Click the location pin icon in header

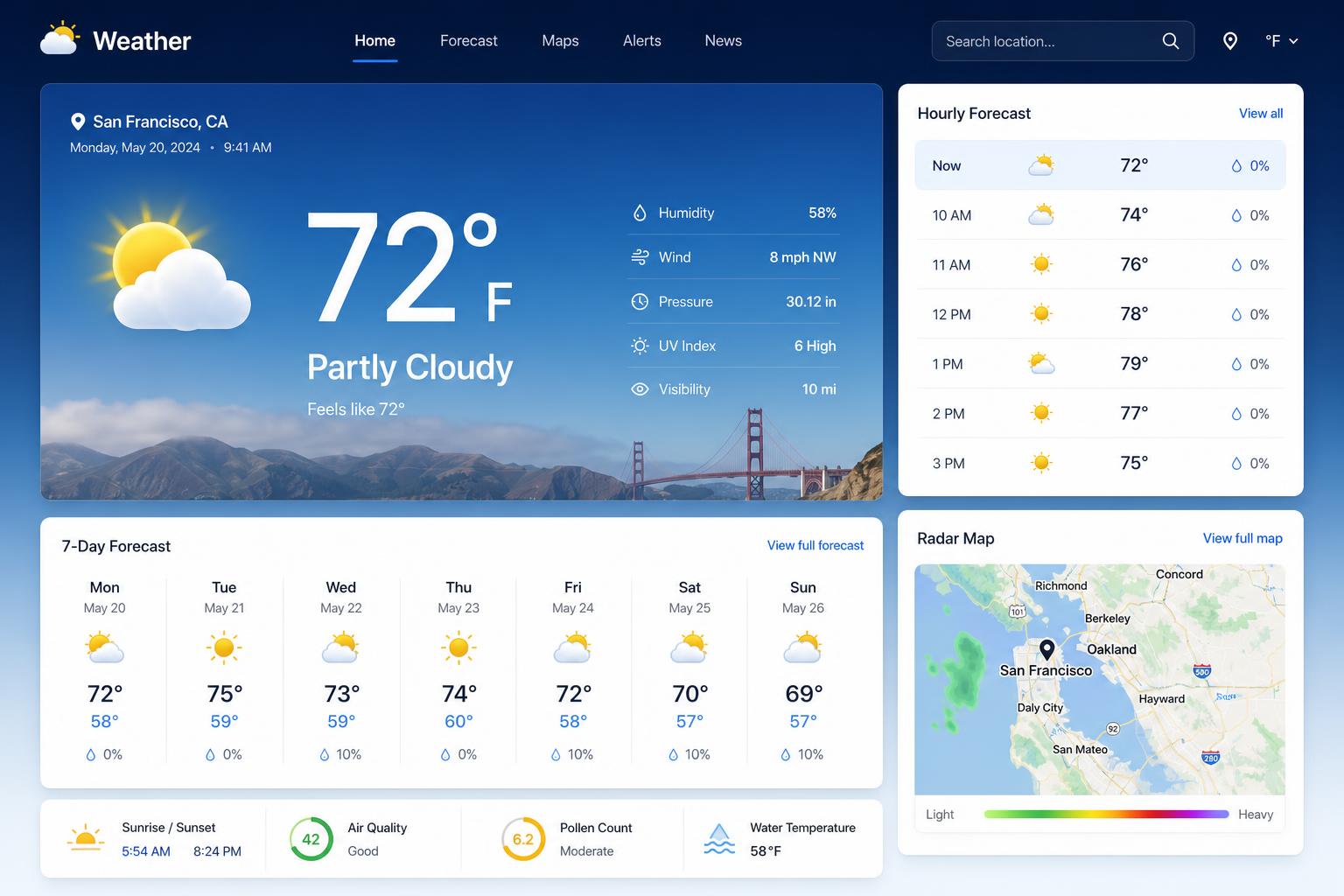1229,41
